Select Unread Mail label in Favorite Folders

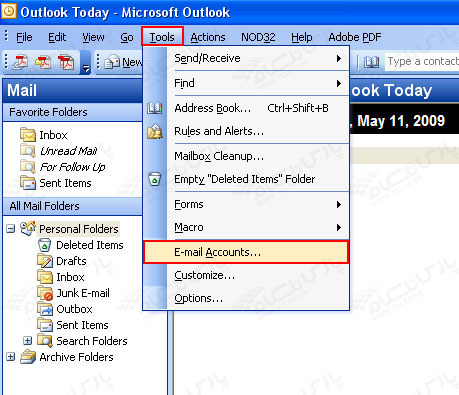coord(68,151)
